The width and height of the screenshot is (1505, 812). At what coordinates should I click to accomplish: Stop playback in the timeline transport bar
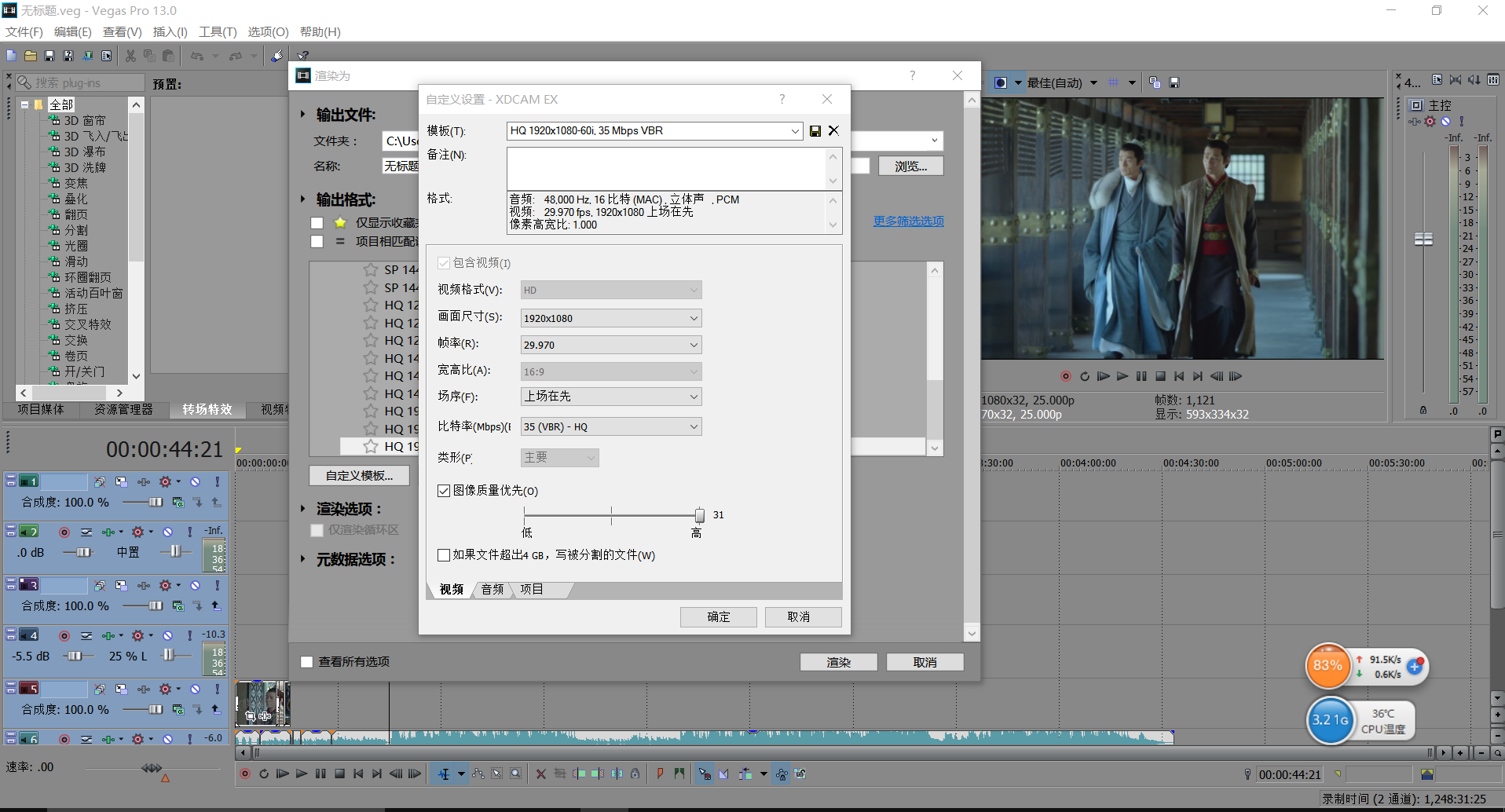[x=339, y=774]
